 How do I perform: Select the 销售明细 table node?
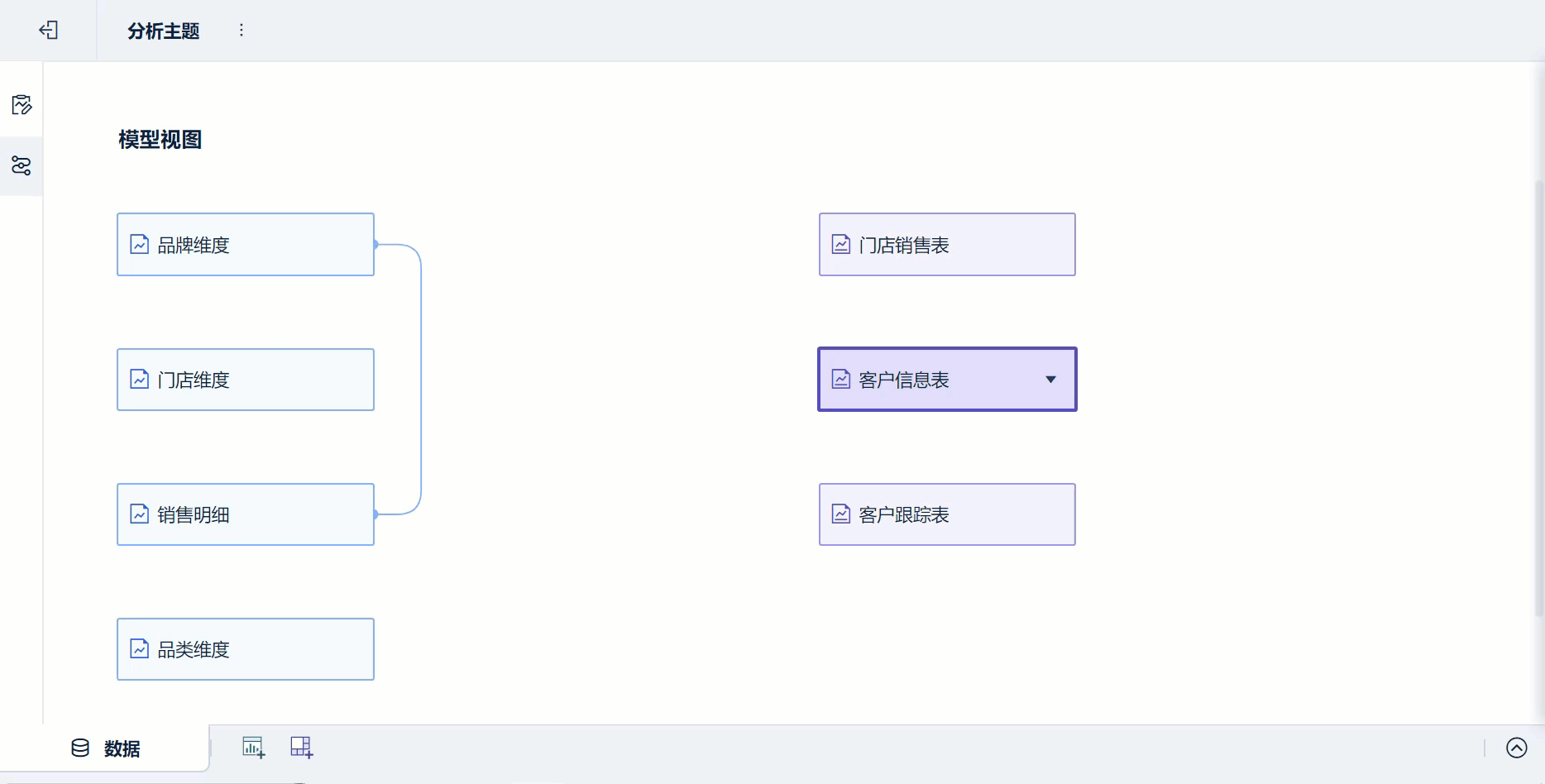[x=246, y=514]
